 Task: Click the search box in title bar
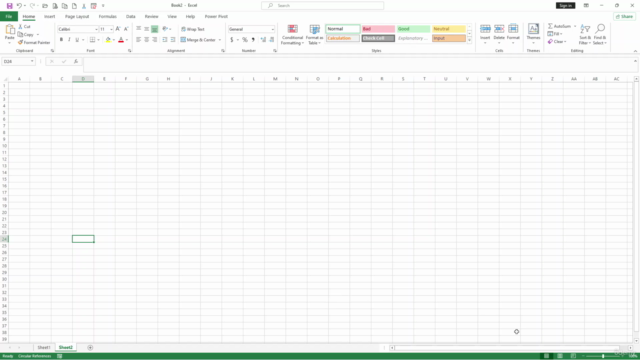coord(322,6)
